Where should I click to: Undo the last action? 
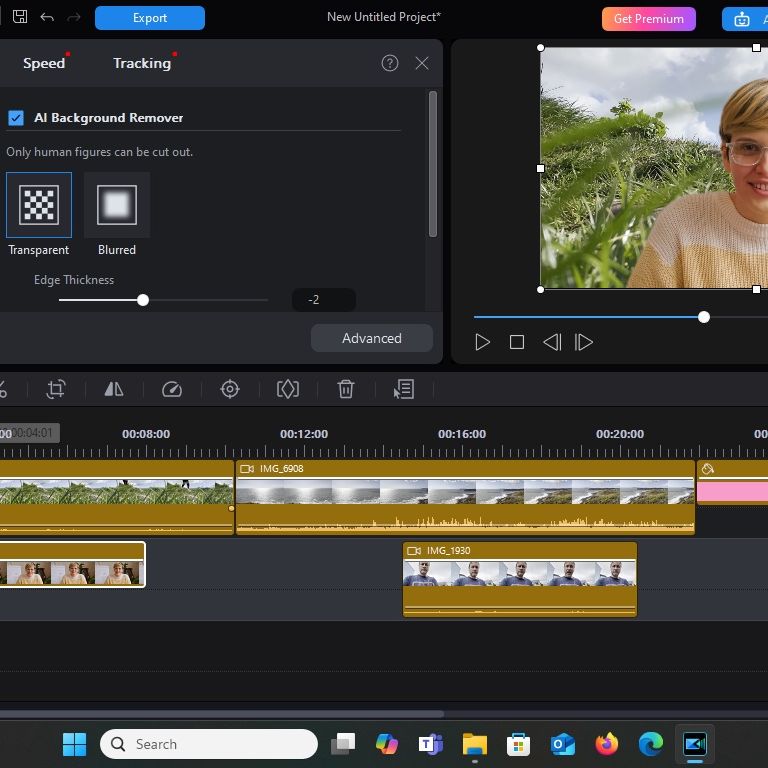pos(47,17)
